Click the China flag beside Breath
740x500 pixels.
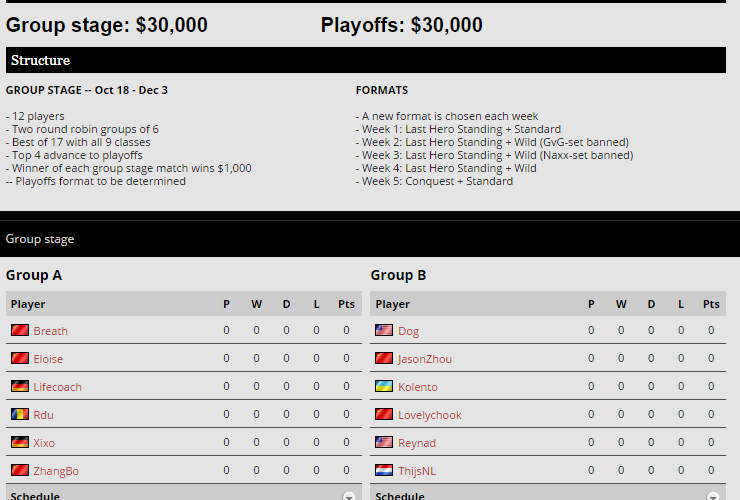[x=19, y=330]
